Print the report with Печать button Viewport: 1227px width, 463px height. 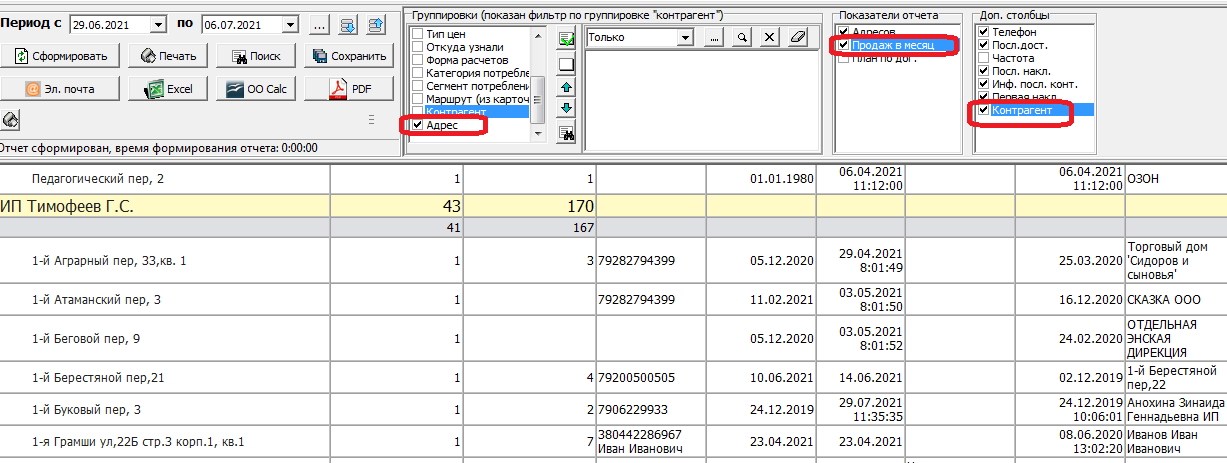168,56
